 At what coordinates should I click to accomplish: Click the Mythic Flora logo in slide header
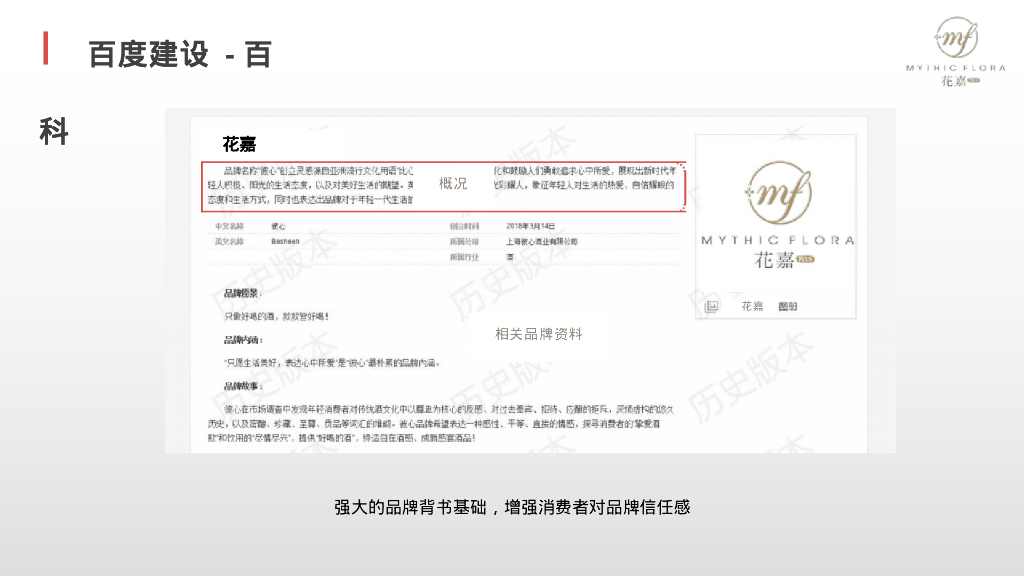point(955,52)
